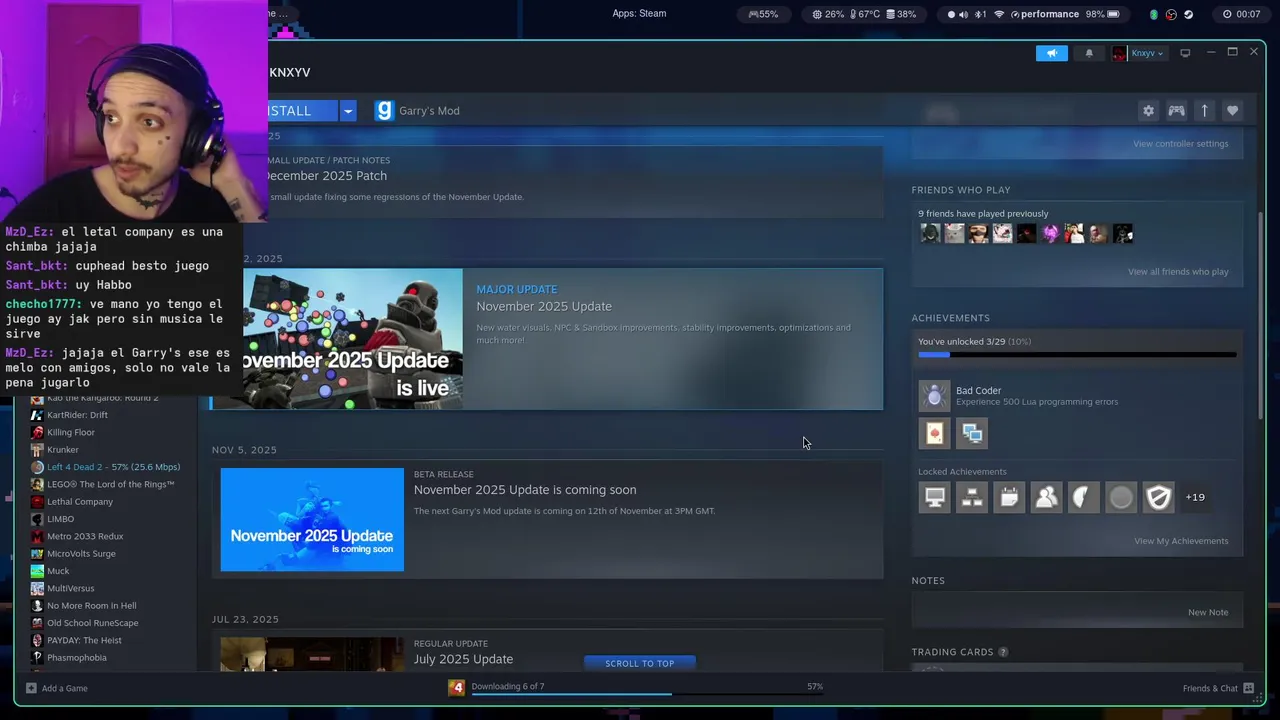Open the announcements megaphone button
Screen dimensions: 1280x720
click(1051, 53)
